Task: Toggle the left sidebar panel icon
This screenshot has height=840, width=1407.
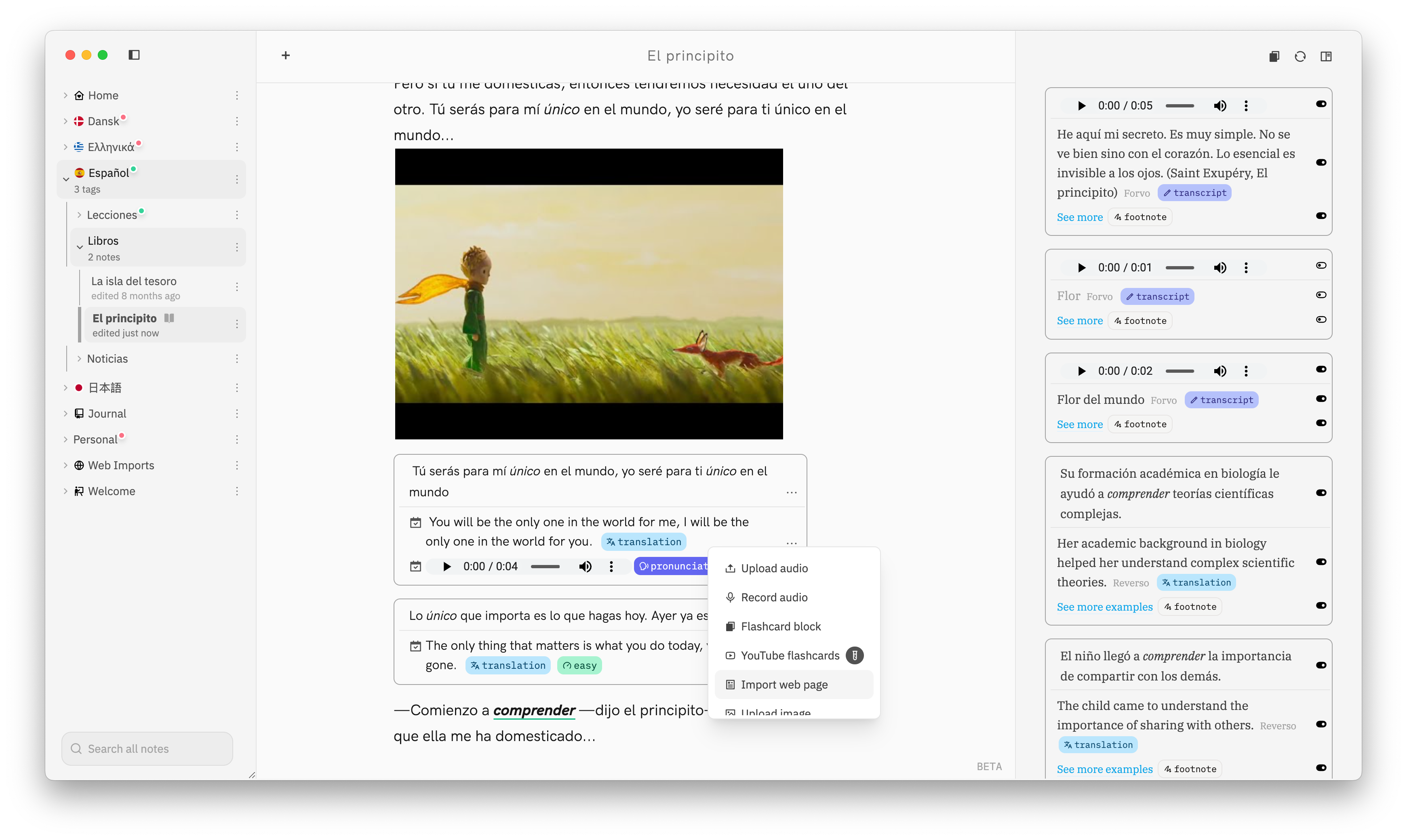Action: coord(134,55)
